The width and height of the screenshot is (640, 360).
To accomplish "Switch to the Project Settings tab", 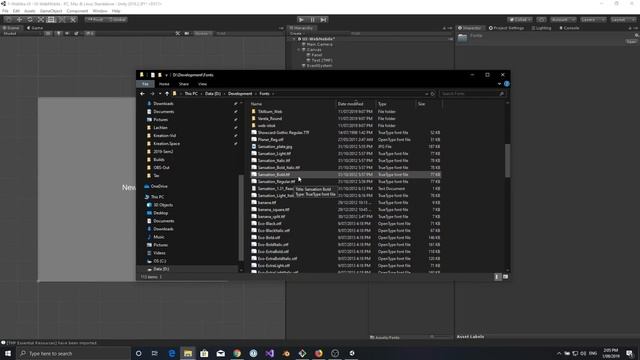I will pyautogui.click(x=507, y=28).
